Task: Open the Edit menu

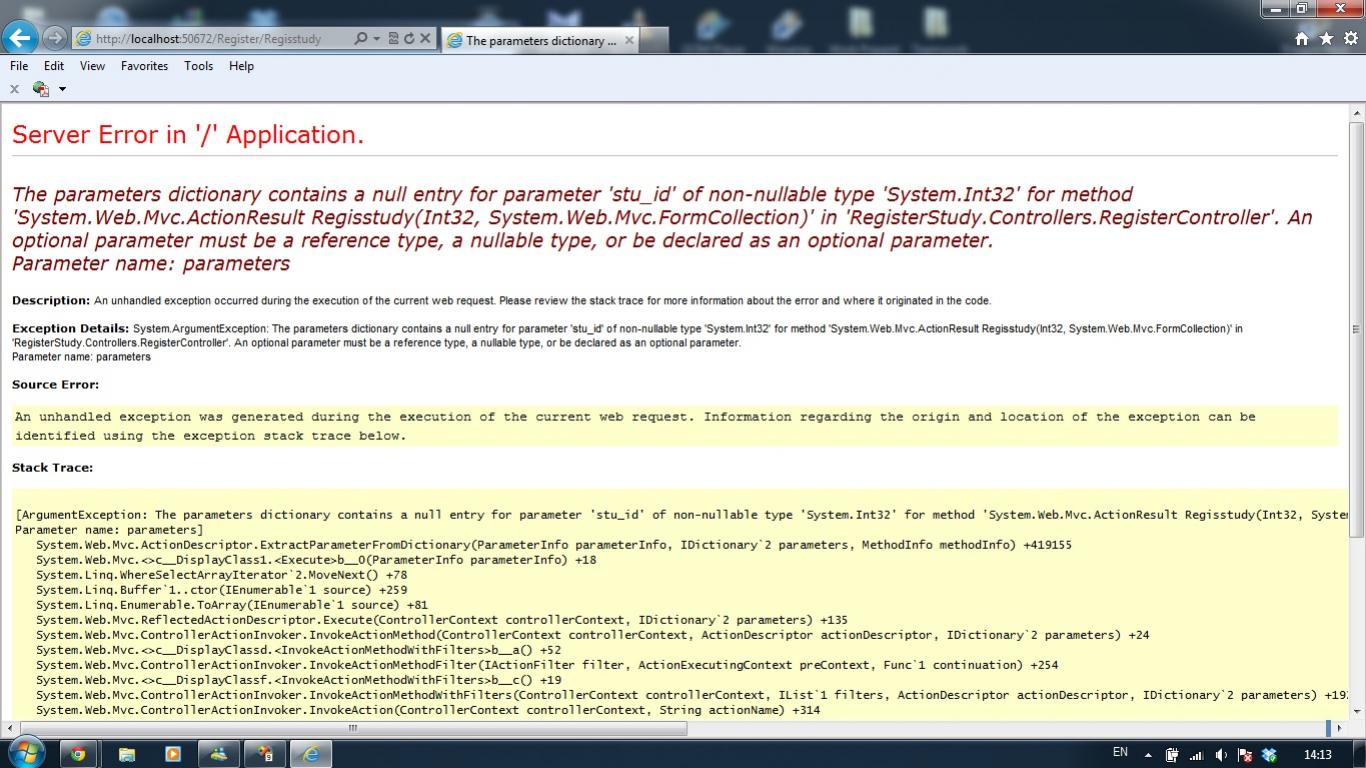Action: 54,66
